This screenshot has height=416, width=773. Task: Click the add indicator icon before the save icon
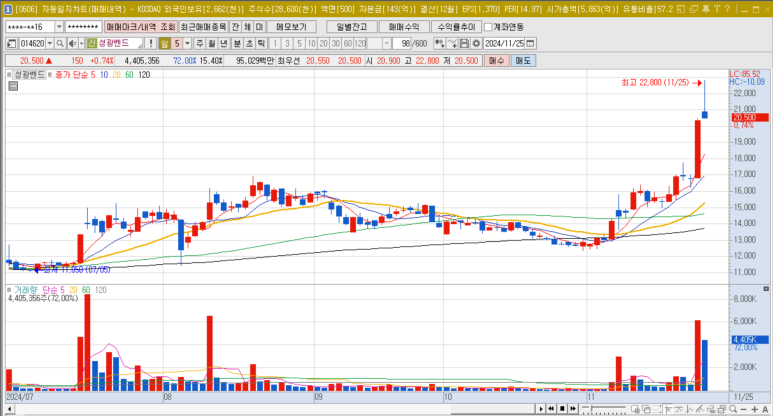pos(453,43)
